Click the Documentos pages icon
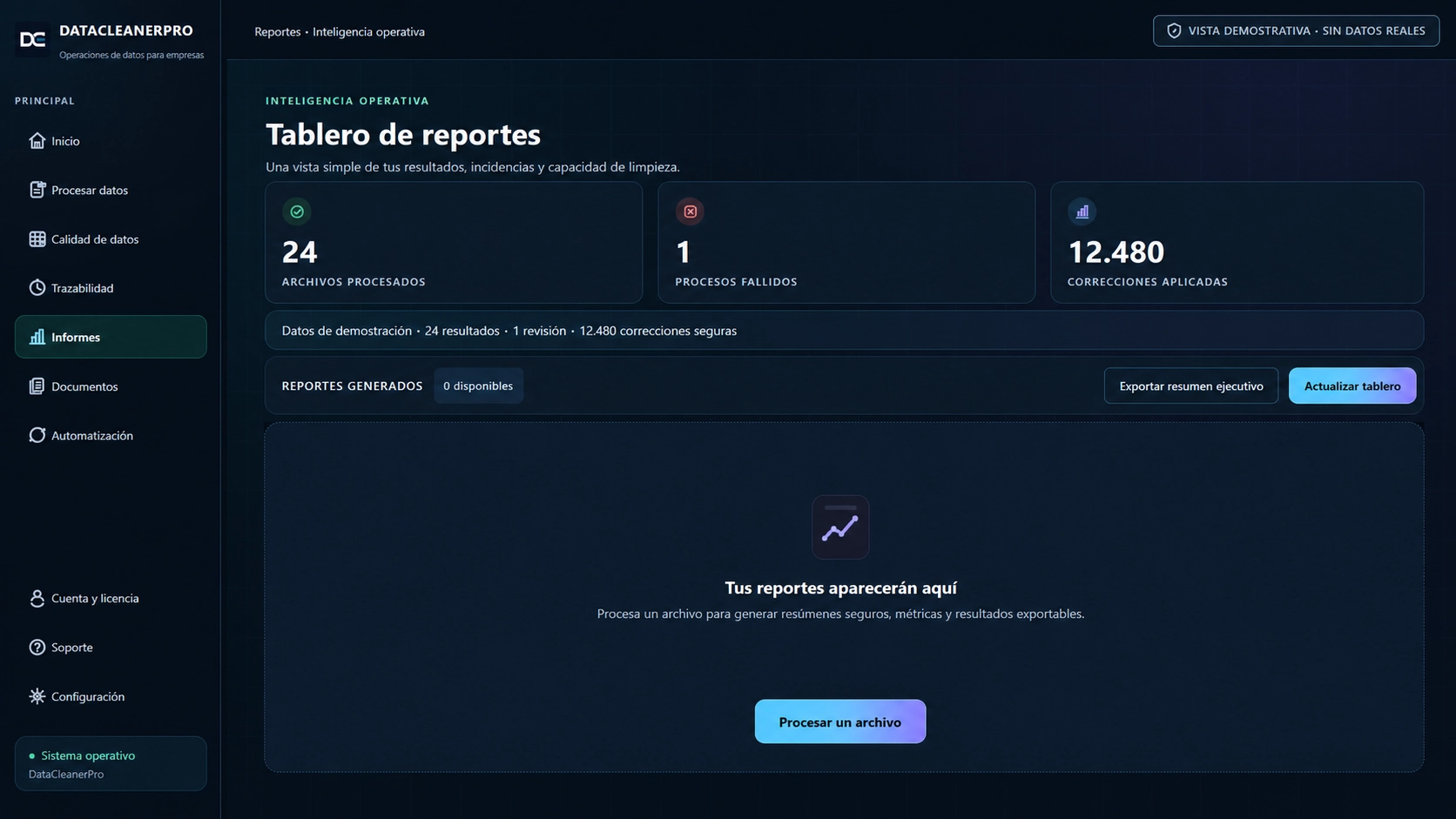 tap(37, 386)
